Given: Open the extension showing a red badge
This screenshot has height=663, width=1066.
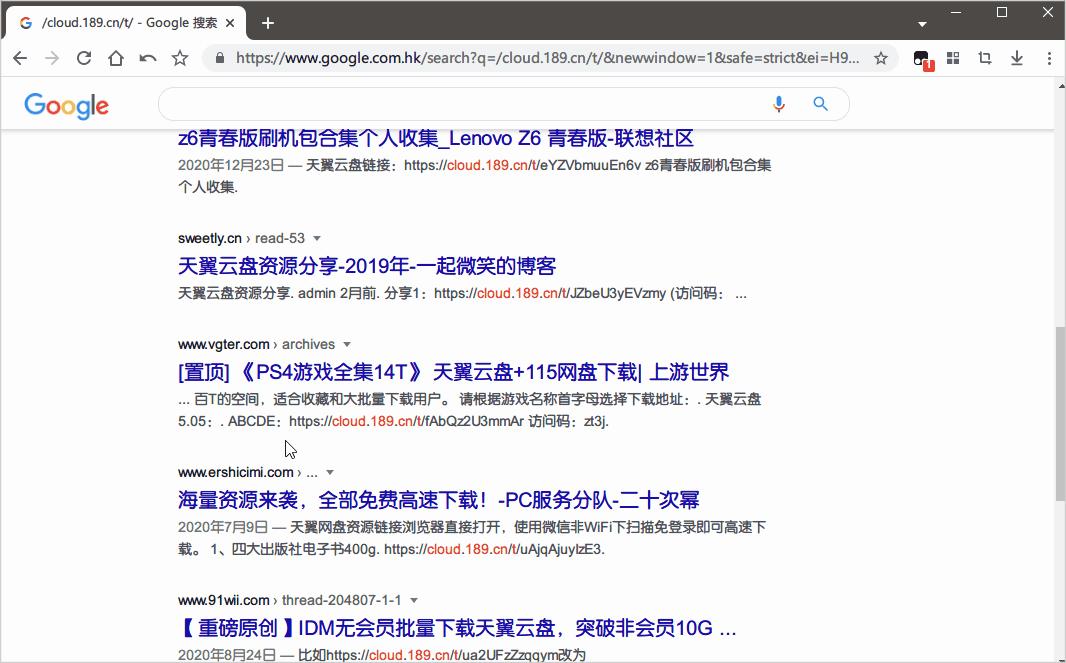Looking at the screenshot, I should pos(920,58).
